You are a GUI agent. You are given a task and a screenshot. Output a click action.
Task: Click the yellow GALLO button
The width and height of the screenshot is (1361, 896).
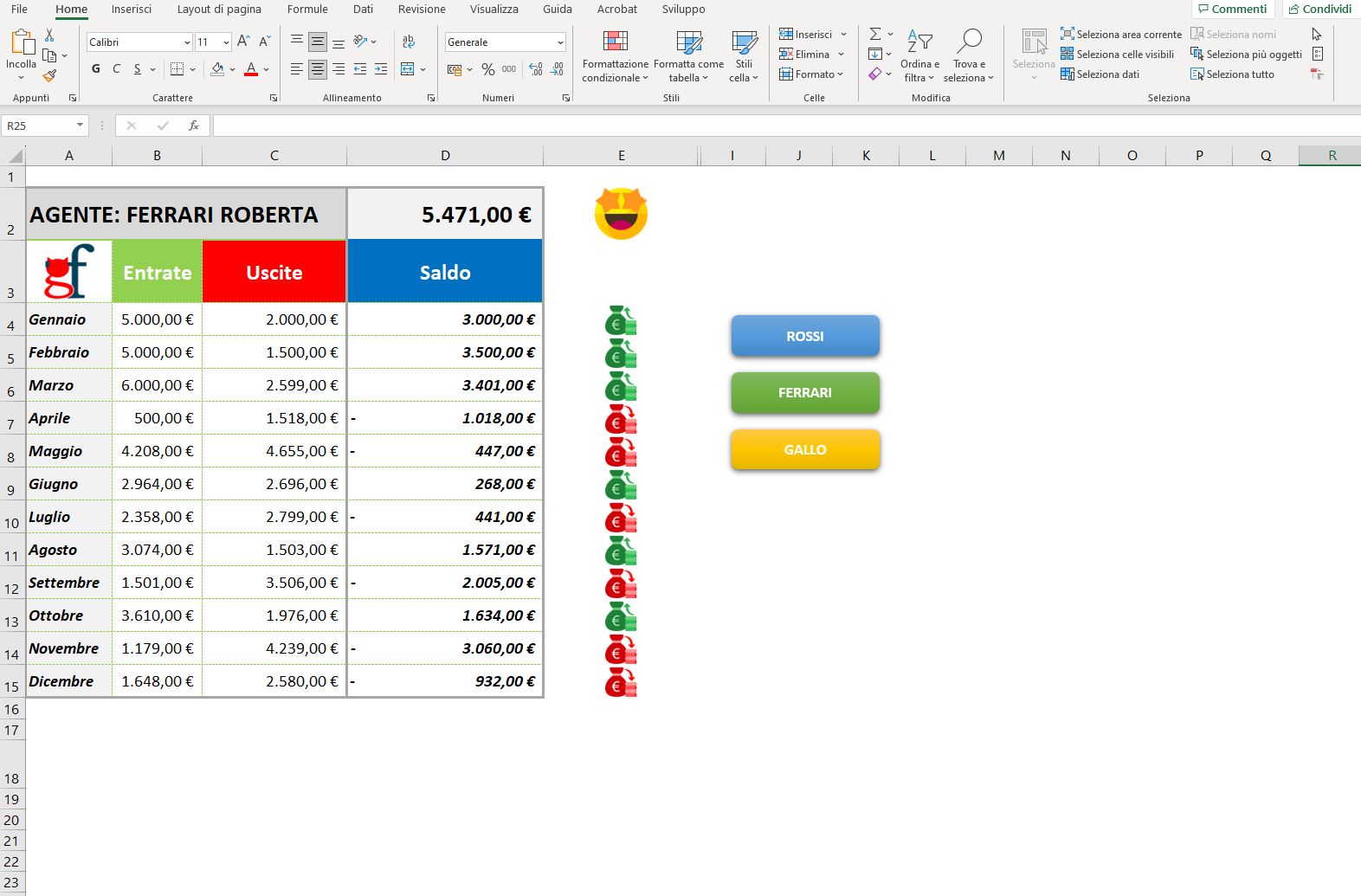(x=805, y=450)
